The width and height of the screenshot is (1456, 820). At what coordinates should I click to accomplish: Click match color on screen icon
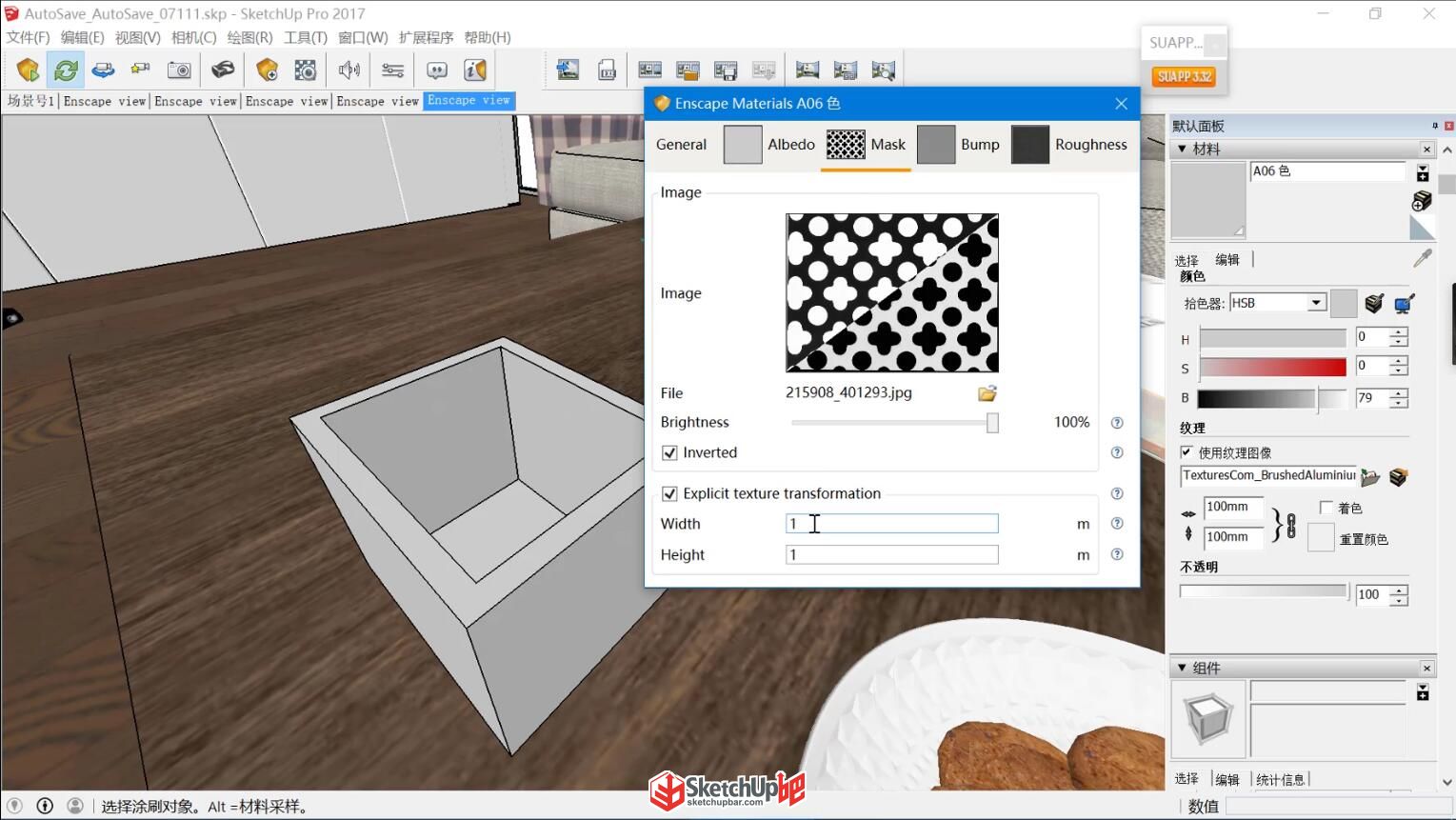coord(1404,304)
